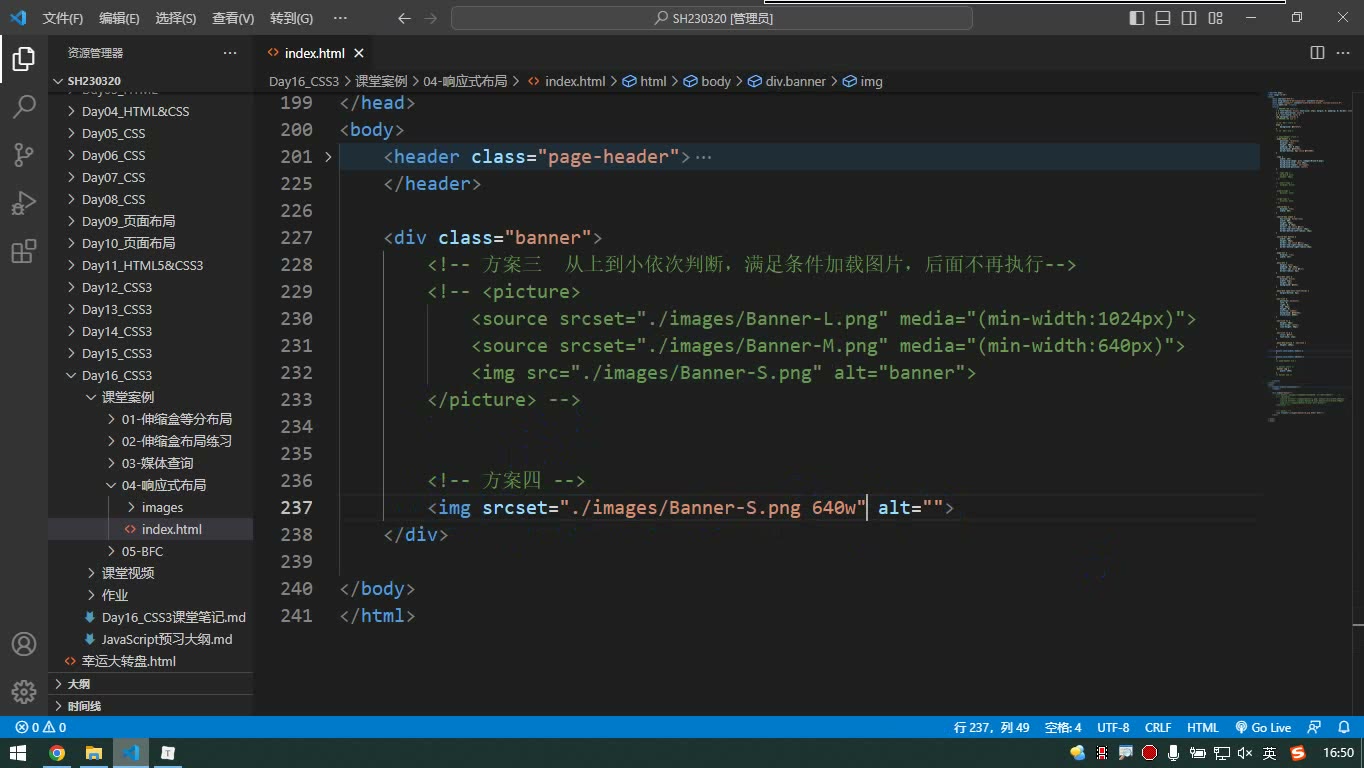
Task: Toggle the bottom panel visibility
Action: [x=1163, y=18]
